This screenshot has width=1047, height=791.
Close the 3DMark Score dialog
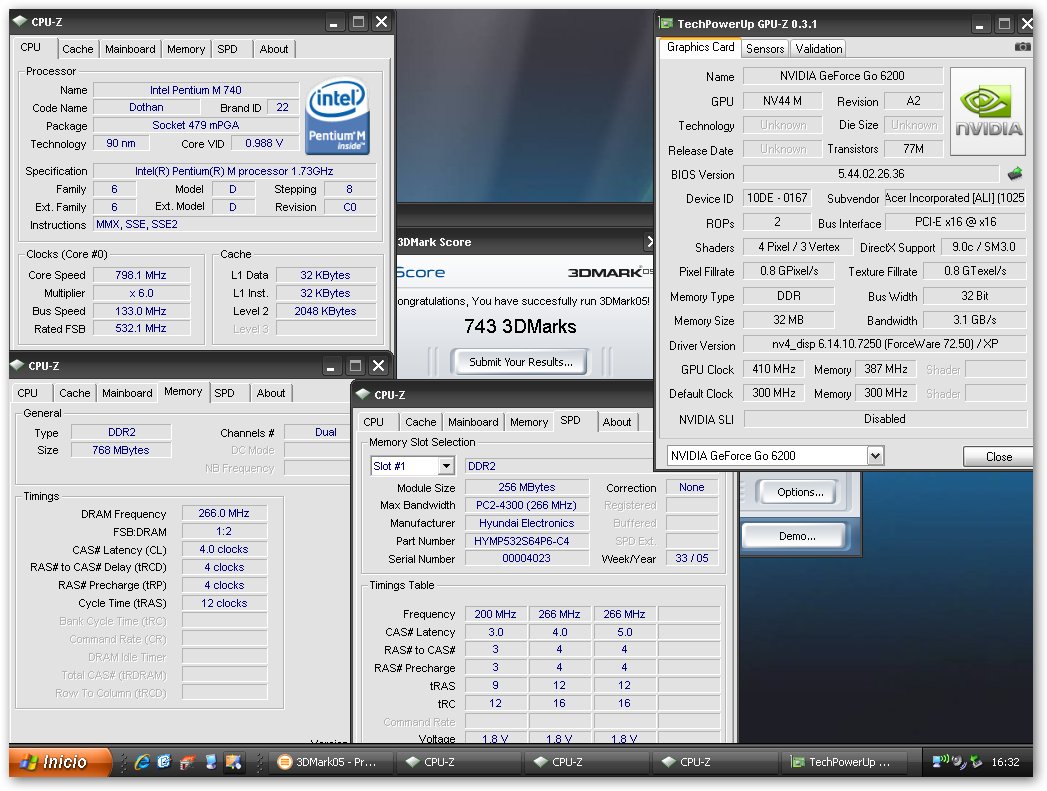click(x=649, y=241)
